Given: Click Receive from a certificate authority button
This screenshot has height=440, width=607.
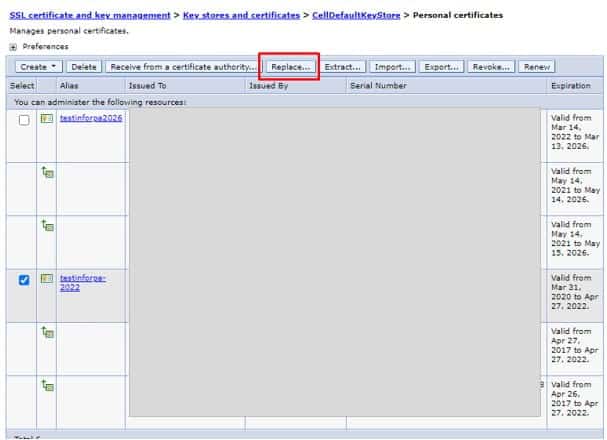Looking at the screenshot, I should tap(183, 67).
